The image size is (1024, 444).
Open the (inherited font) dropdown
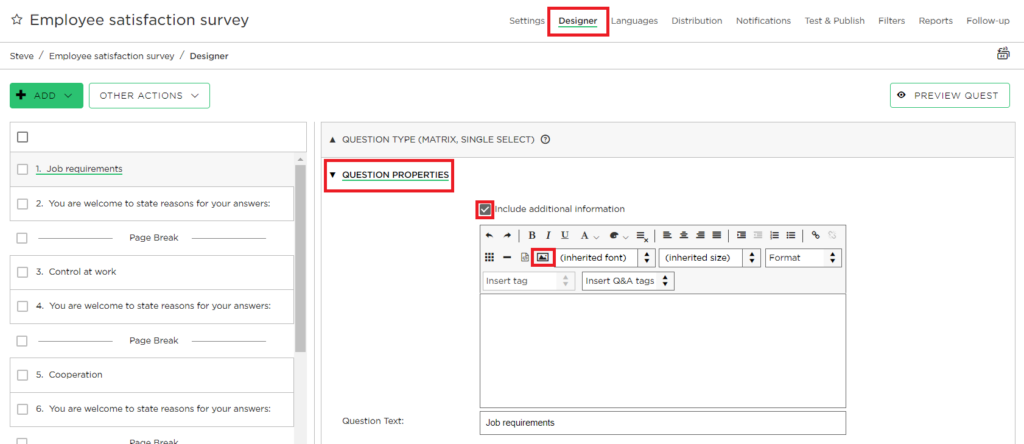(x=605, y=257)
